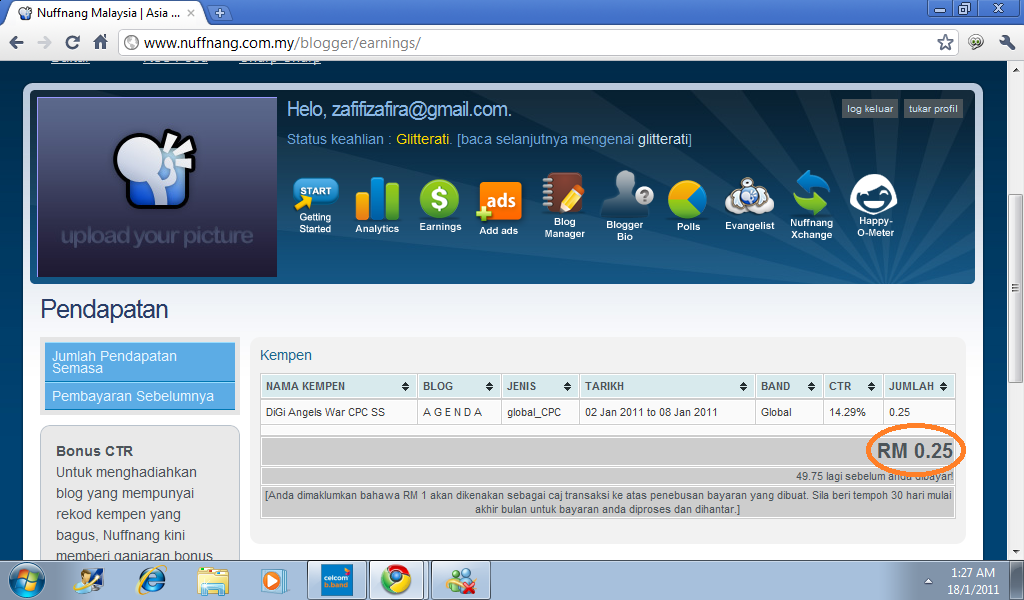The height and width of the screenshot is (600, 1024).
Task: Open the Chrome wrench settings menu
Action: point(1007,43)
